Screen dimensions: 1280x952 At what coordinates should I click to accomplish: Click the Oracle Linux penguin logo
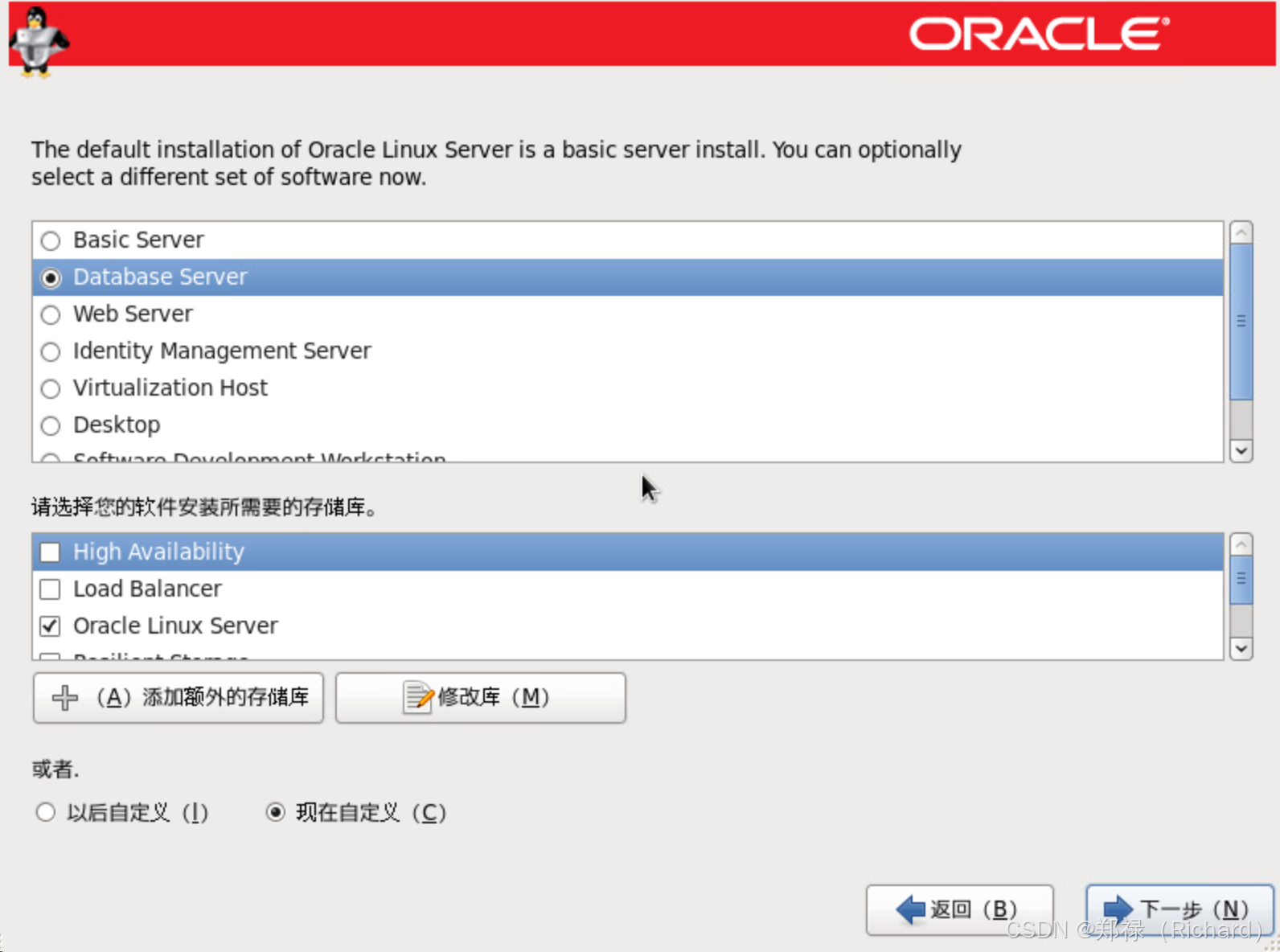coord(39,42)
